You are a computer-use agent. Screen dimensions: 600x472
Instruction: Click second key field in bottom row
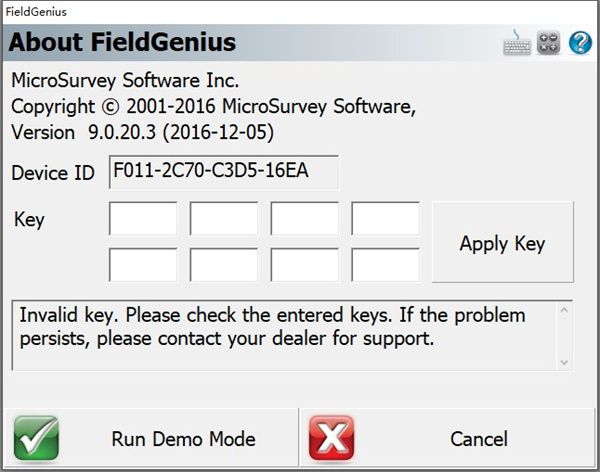coord(223,264)
